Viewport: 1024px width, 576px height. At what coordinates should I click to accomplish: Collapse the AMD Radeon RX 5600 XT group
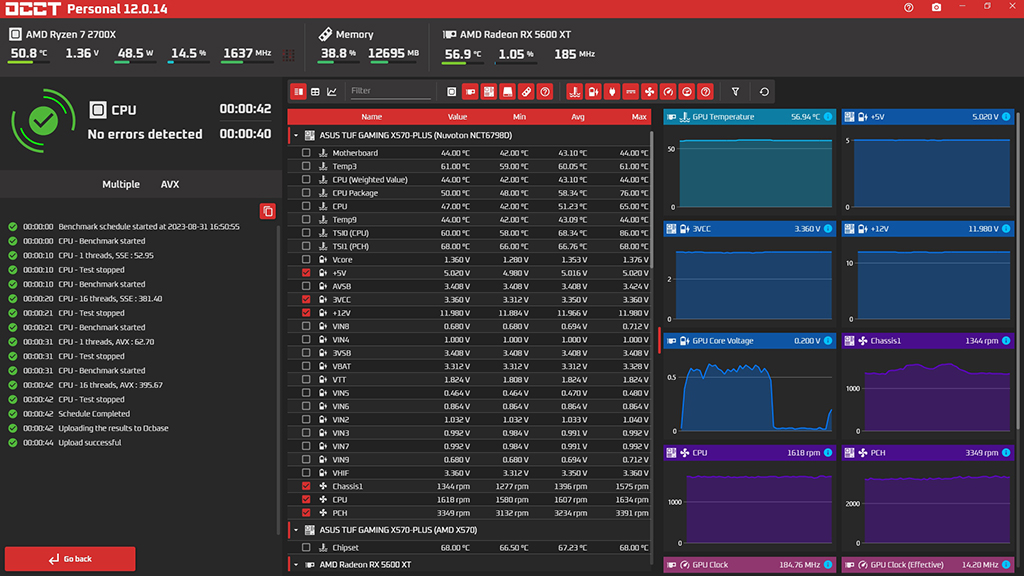[296, 565]
